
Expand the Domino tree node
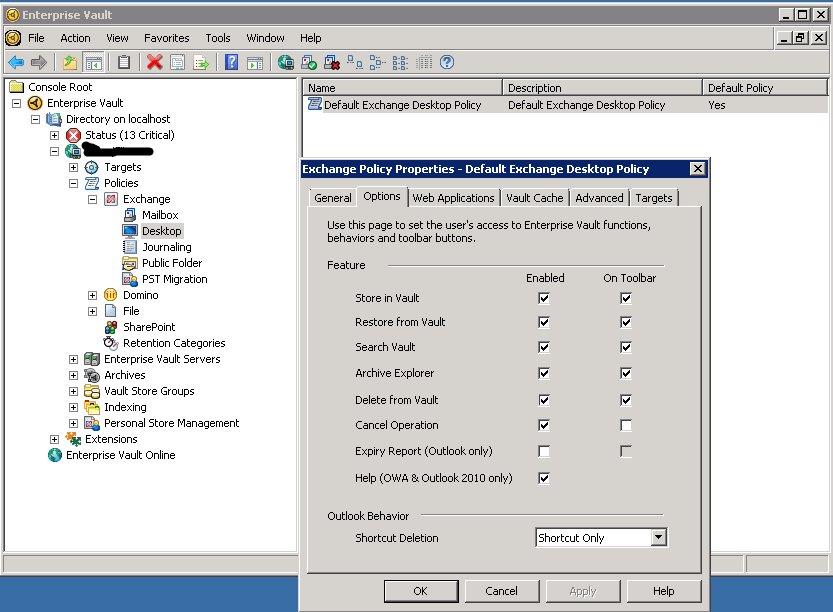coord(92,295)
